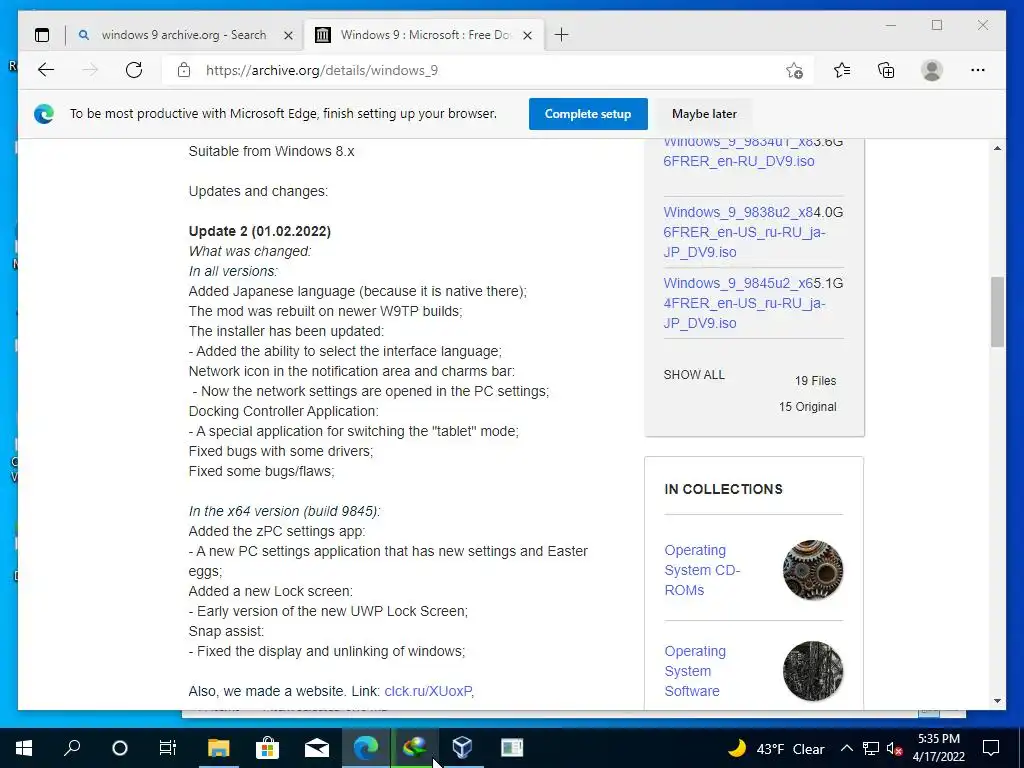Show hidden system tray icons chevron
This screenshot has width=1024, height=768.
pos(846,748)
